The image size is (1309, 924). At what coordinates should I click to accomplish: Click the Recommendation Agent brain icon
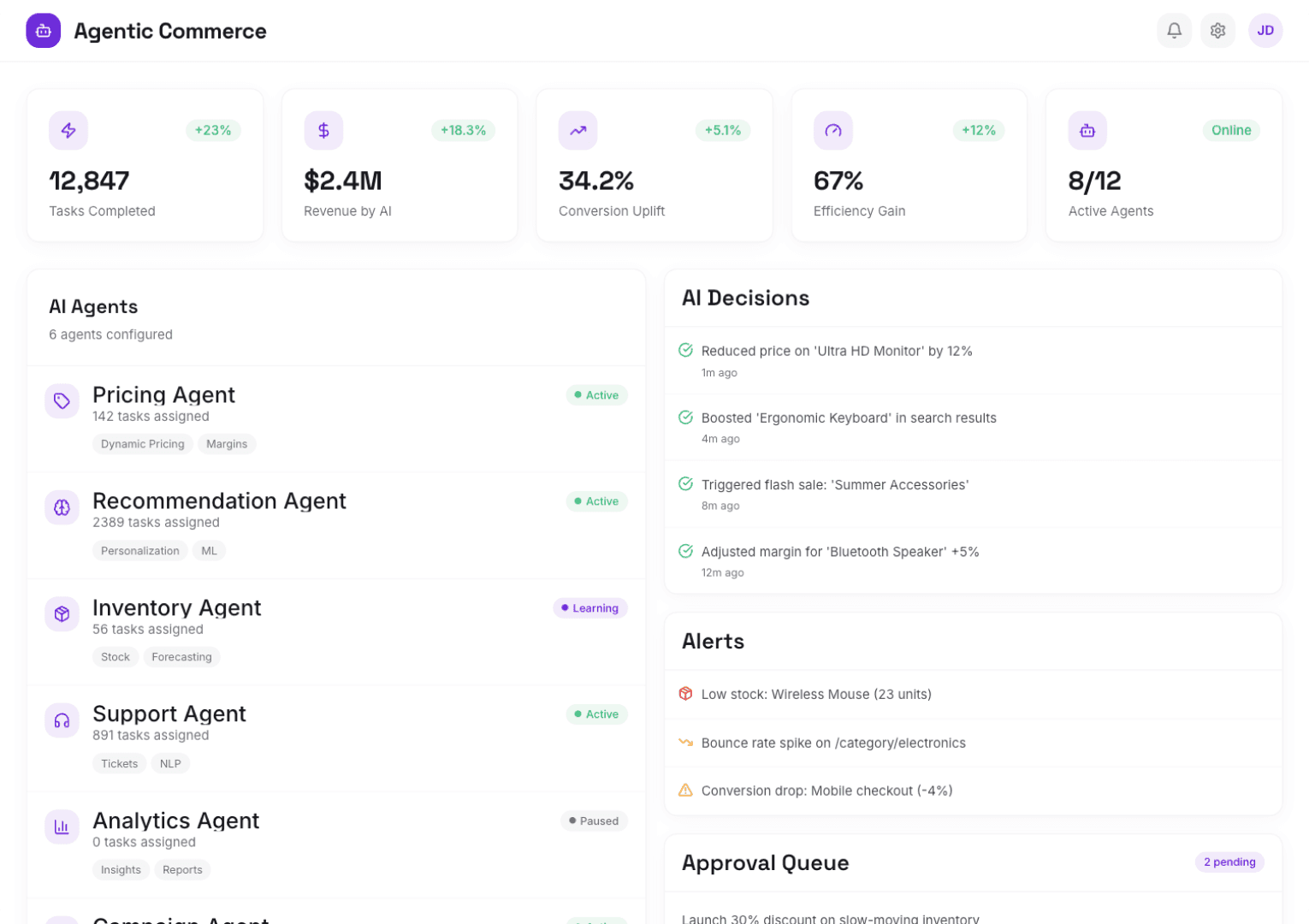pyautogui.click(x=62, y=506)
